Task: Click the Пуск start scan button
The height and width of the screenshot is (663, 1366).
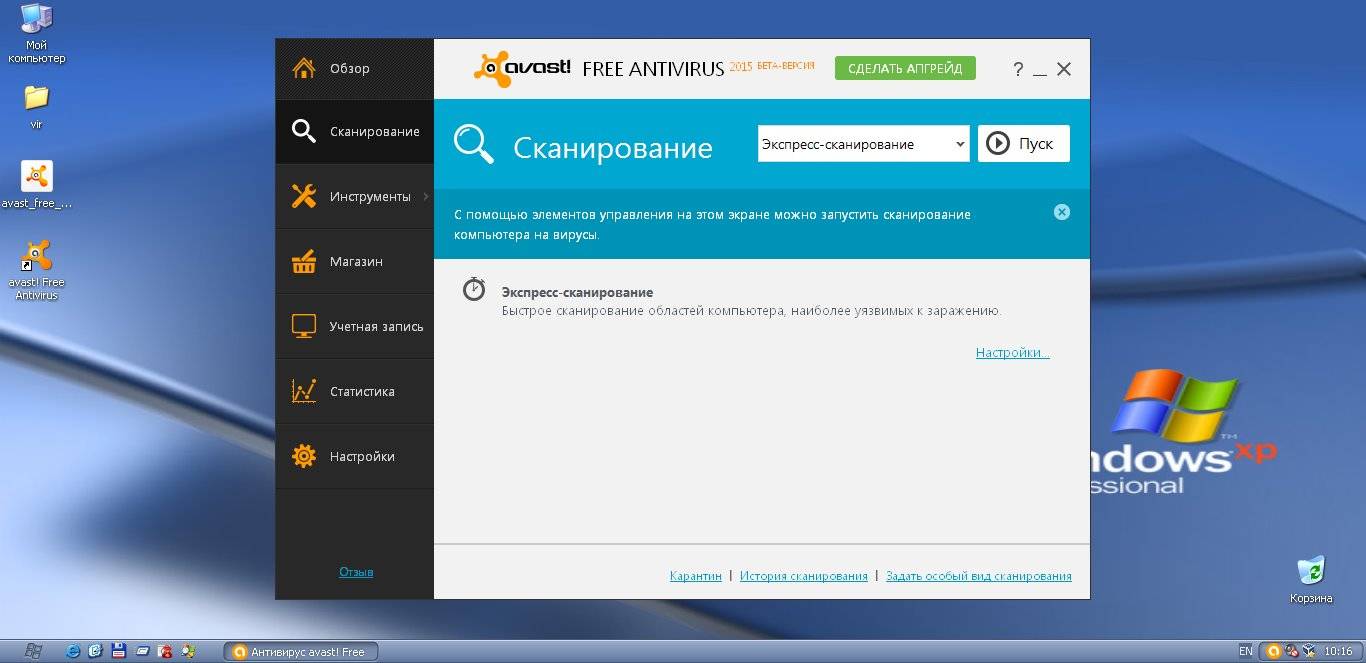Action: (1024, 144)
